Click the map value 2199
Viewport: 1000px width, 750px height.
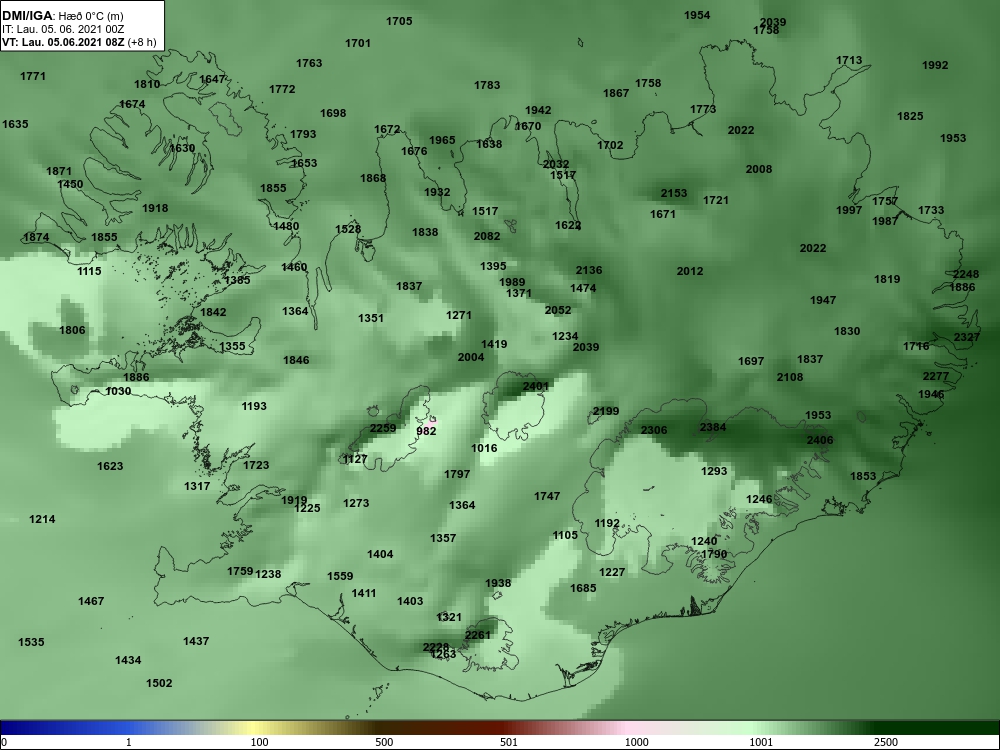(606, 411)
